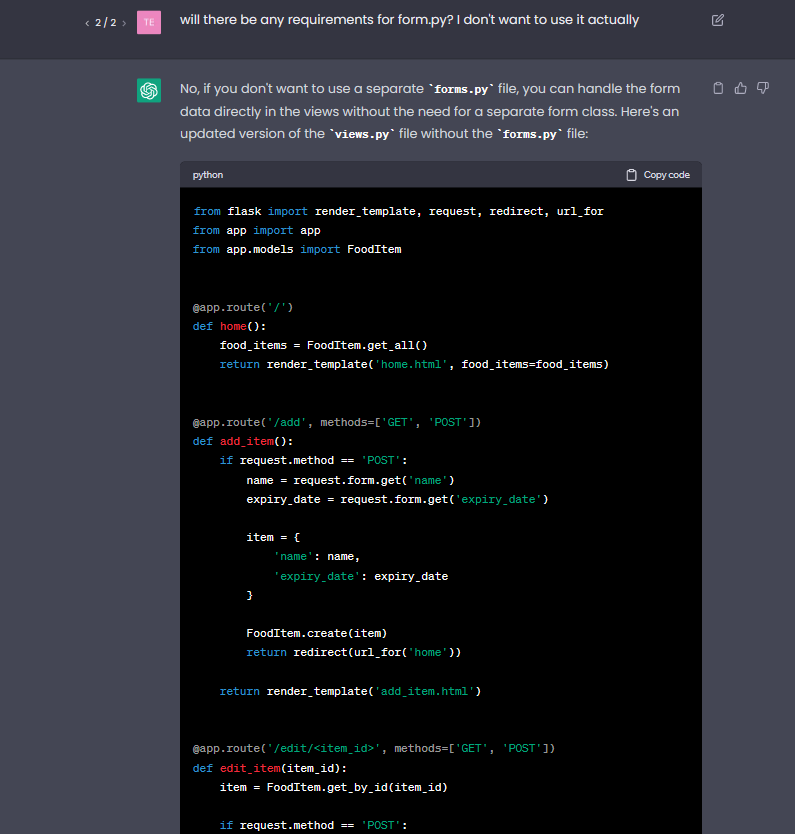
Task: Click the left chevron to view previous response
Action: pos(87,21)
